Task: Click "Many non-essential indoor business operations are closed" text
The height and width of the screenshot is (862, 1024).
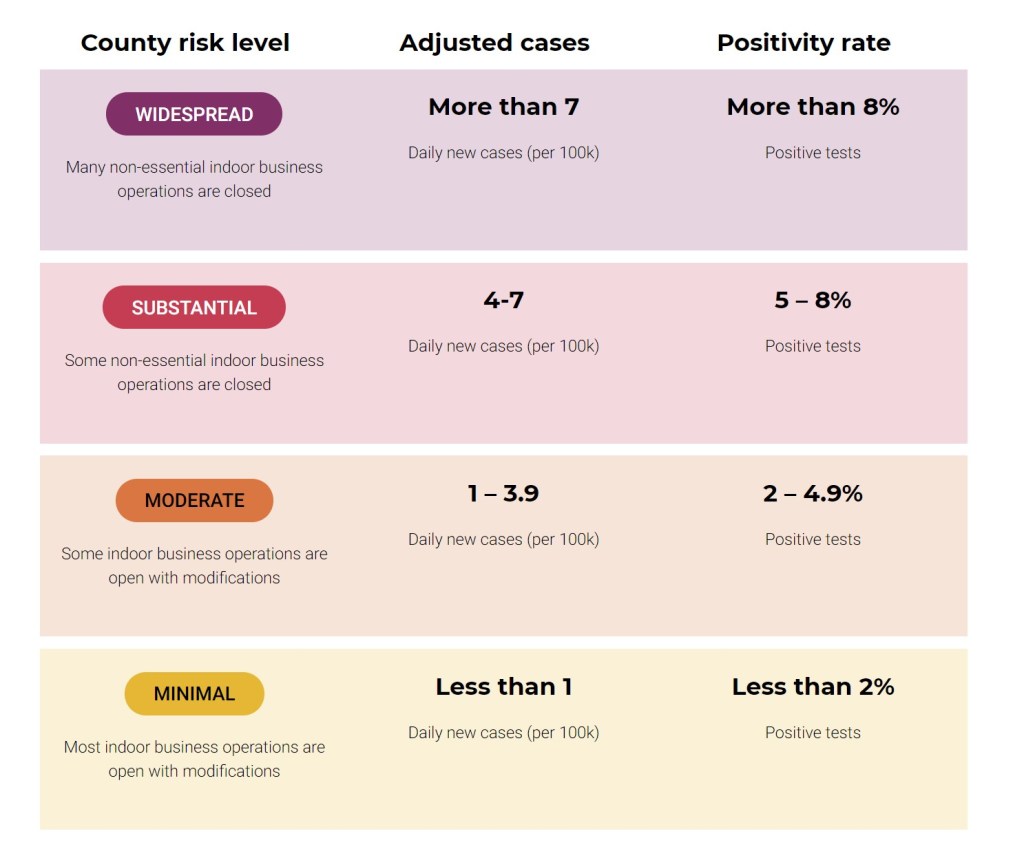Action: (194, 179)
